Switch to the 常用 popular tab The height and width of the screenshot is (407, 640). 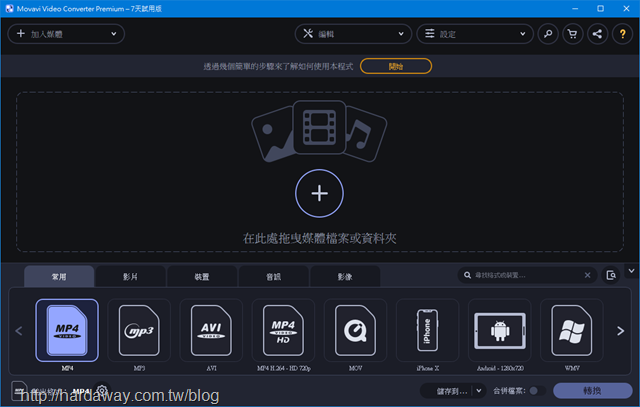[59, 277]
